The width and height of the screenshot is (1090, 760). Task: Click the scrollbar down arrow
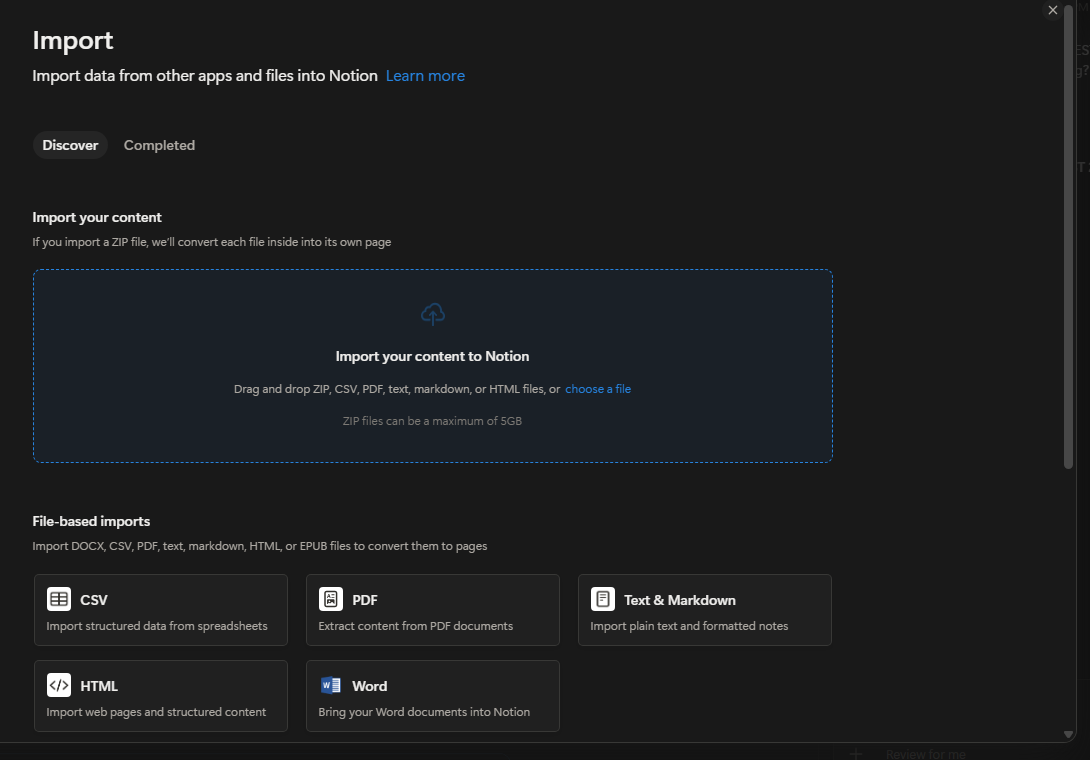[x=1068, y=734]
